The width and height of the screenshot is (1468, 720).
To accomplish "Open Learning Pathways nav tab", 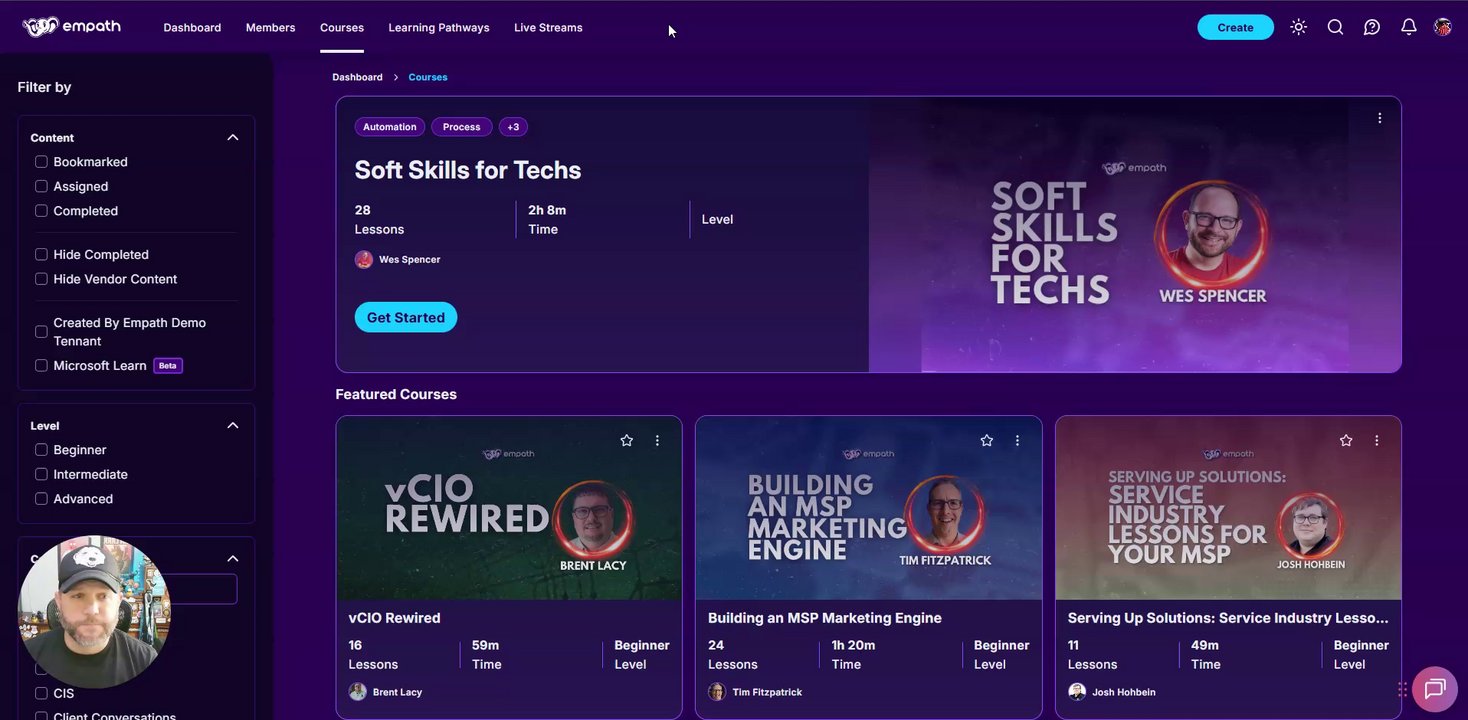I will [439, 28].
